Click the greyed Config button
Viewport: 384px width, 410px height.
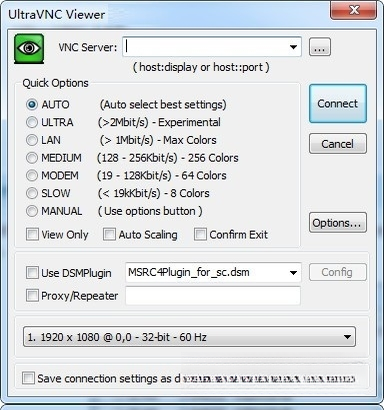pyautogui.click(x=338, y=272)
